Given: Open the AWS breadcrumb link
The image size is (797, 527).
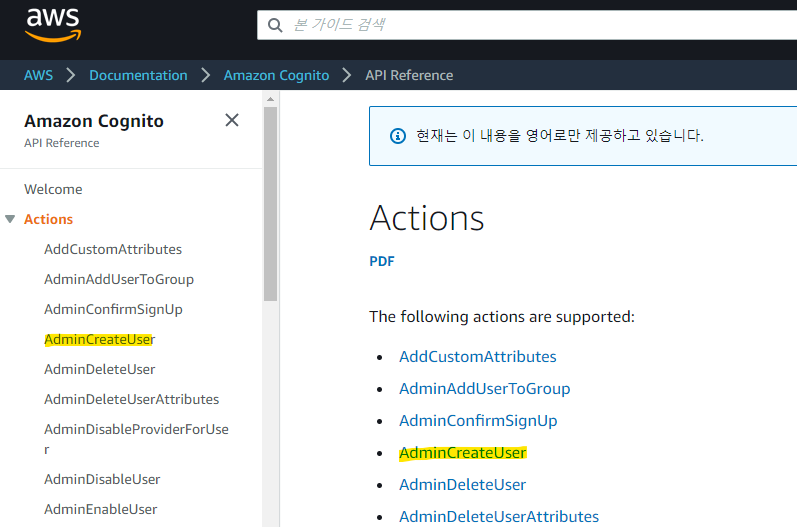Looking at the screenshot, I should [38, 75].
